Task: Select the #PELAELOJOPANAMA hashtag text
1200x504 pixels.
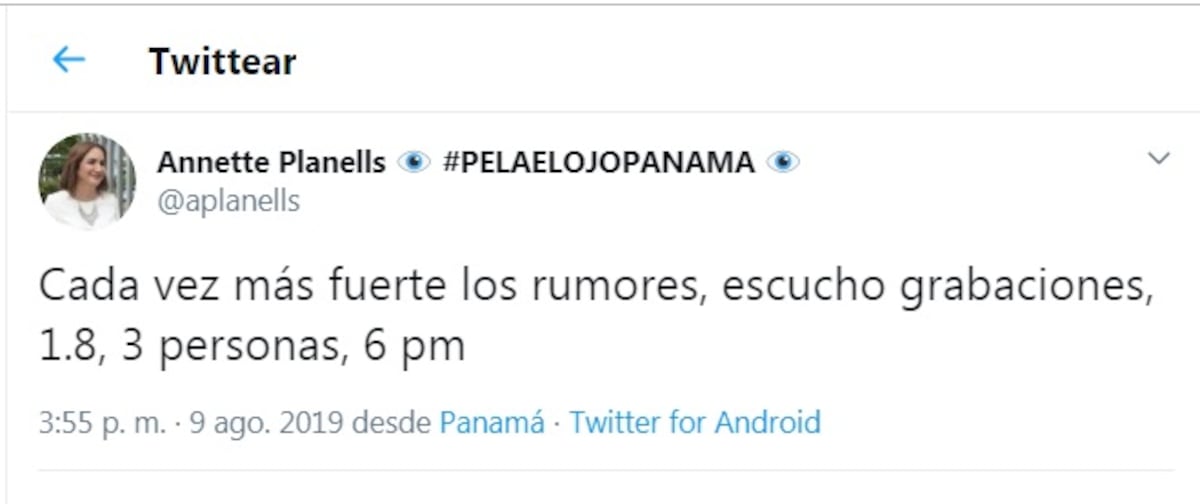Action: click(598, 162)
